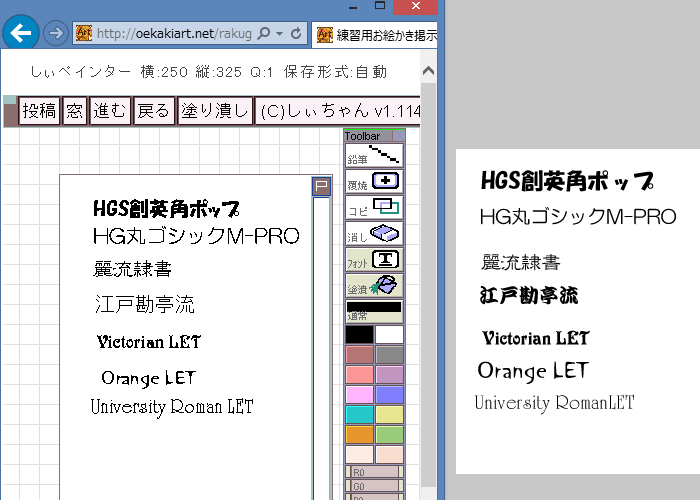Pick the cyan color swatch
700x500 pixels.
click(x=359, y=414)
